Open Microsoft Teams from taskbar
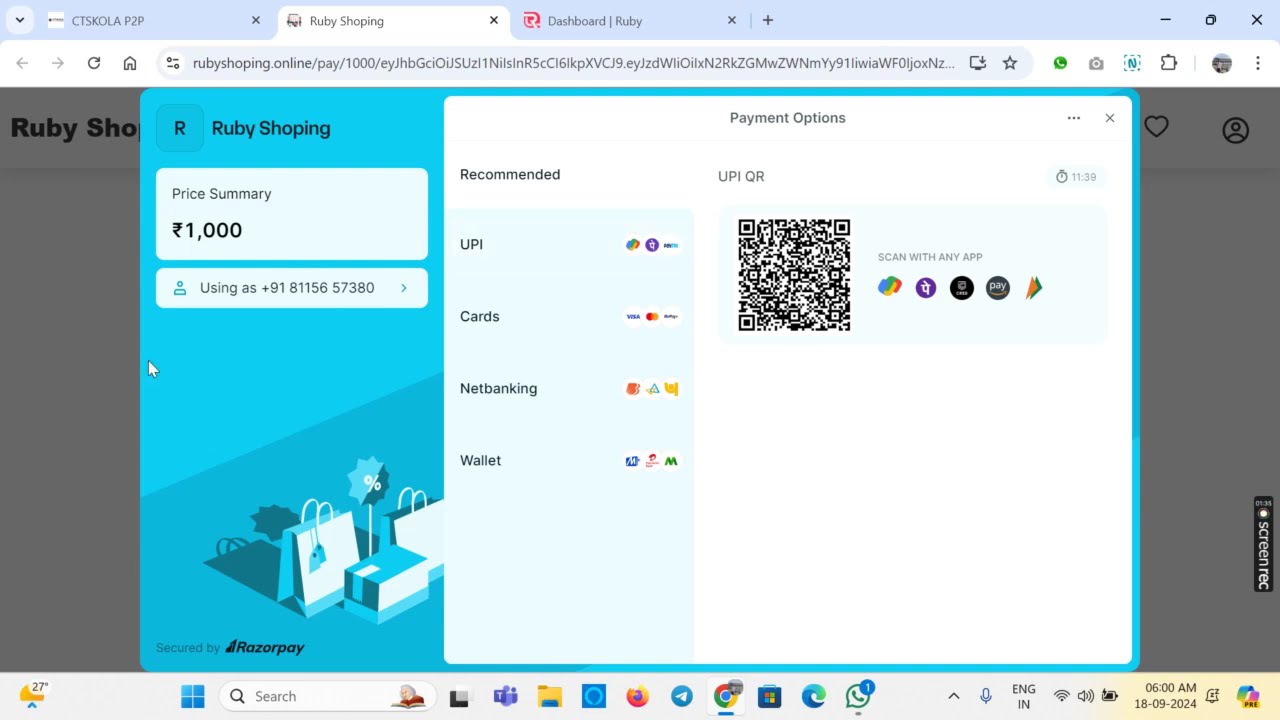This screenshot has width=1280, height=720. click(x=505, y=696)
